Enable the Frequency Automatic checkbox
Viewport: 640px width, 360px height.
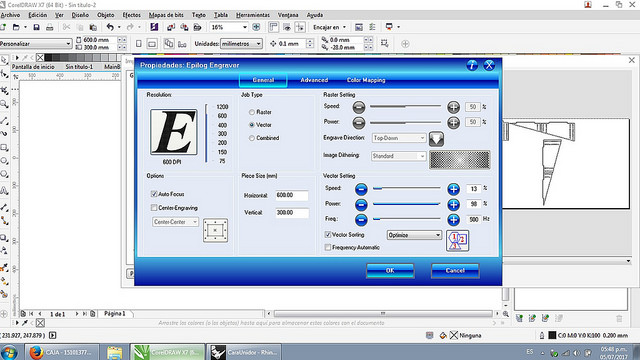(x=328, y=247)
